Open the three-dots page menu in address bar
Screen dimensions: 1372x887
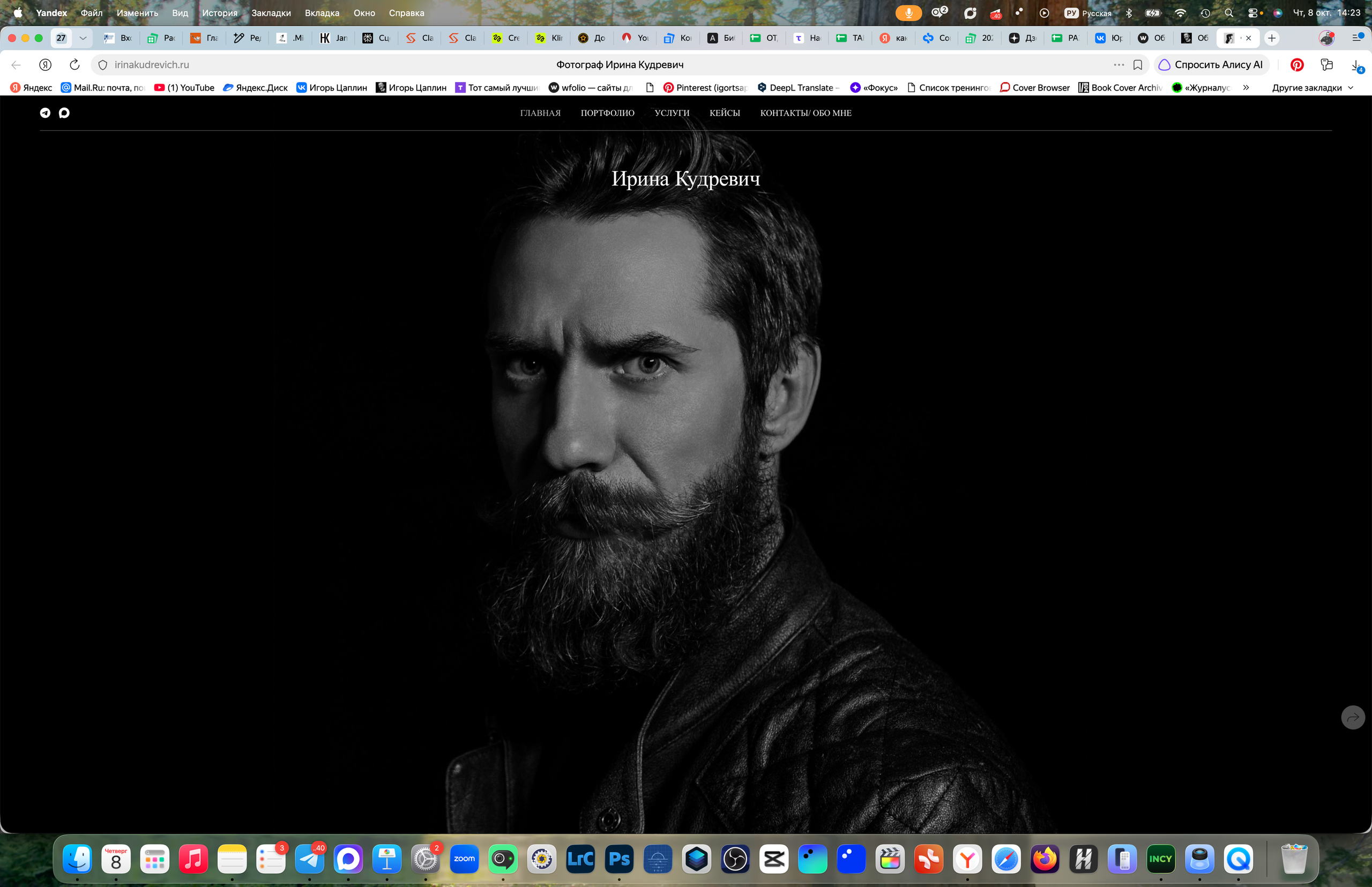click(1119, 64)
